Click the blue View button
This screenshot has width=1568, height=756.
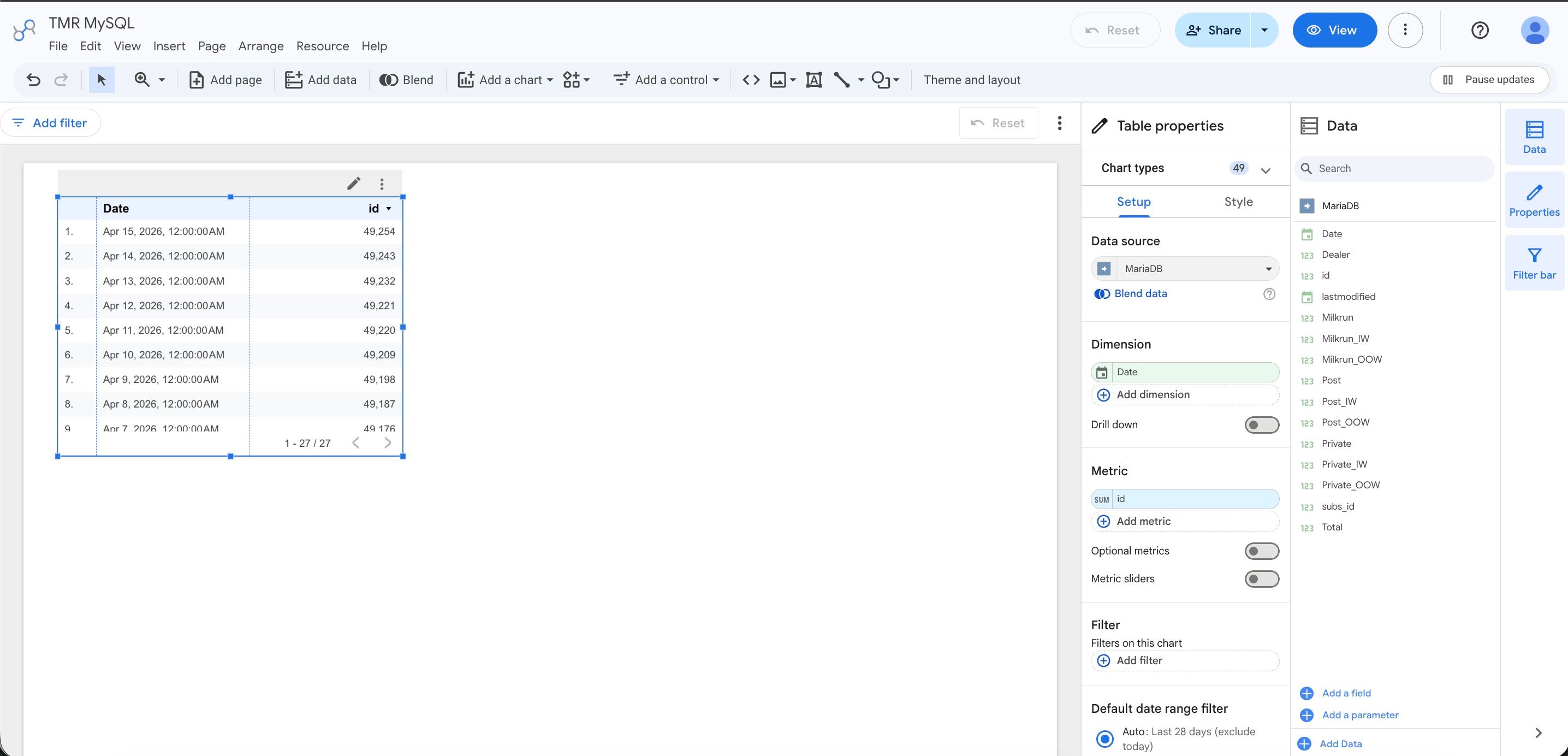(x=1334, y=30)
